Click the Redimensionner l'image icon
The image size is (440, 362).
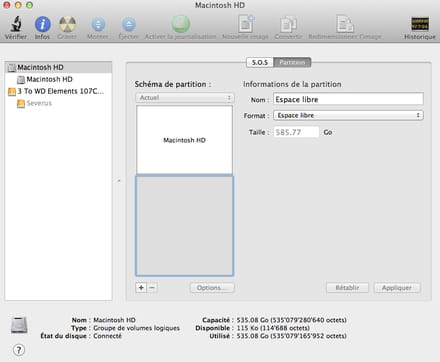coord(345,24)
